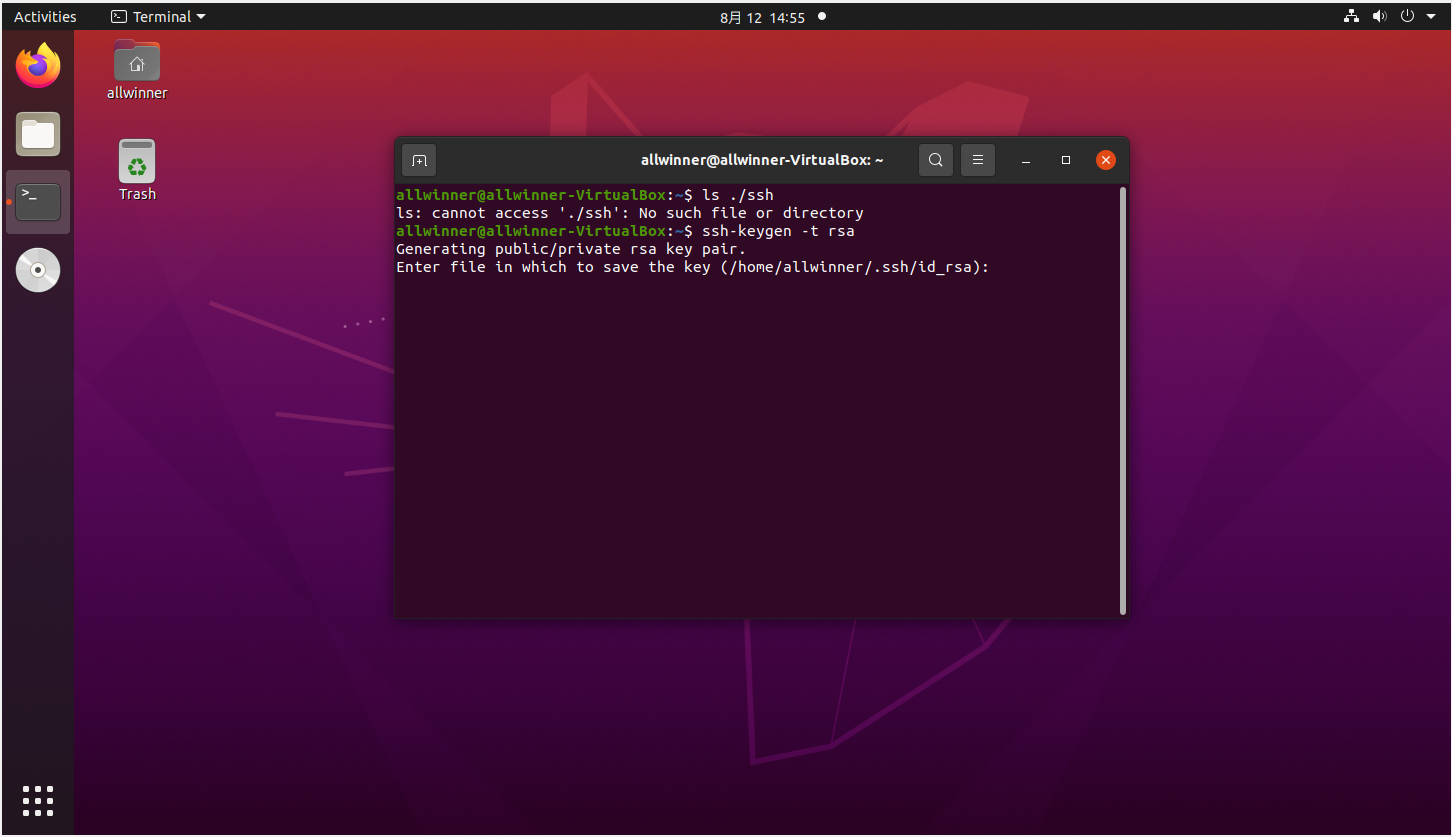Viewport: 1452px width, 837px height.
Task: Click the terminal search icon
Action: [x=935, y=160]
